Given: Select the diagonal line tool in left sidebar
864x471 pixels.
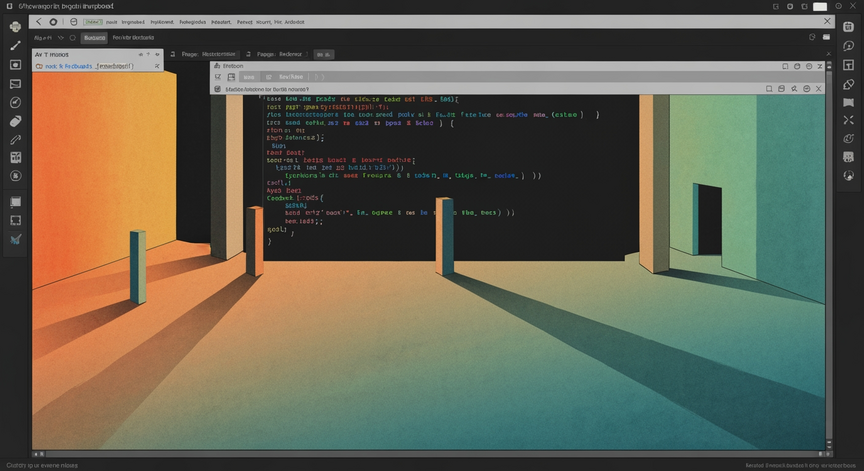Looking at the screenshot, I should [15, 46].
